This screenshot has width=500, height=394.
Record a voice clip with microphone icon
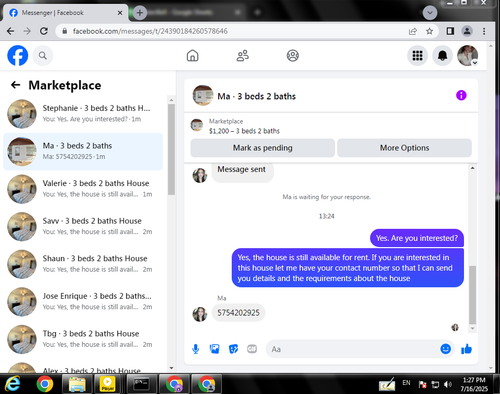pos(196,349)
